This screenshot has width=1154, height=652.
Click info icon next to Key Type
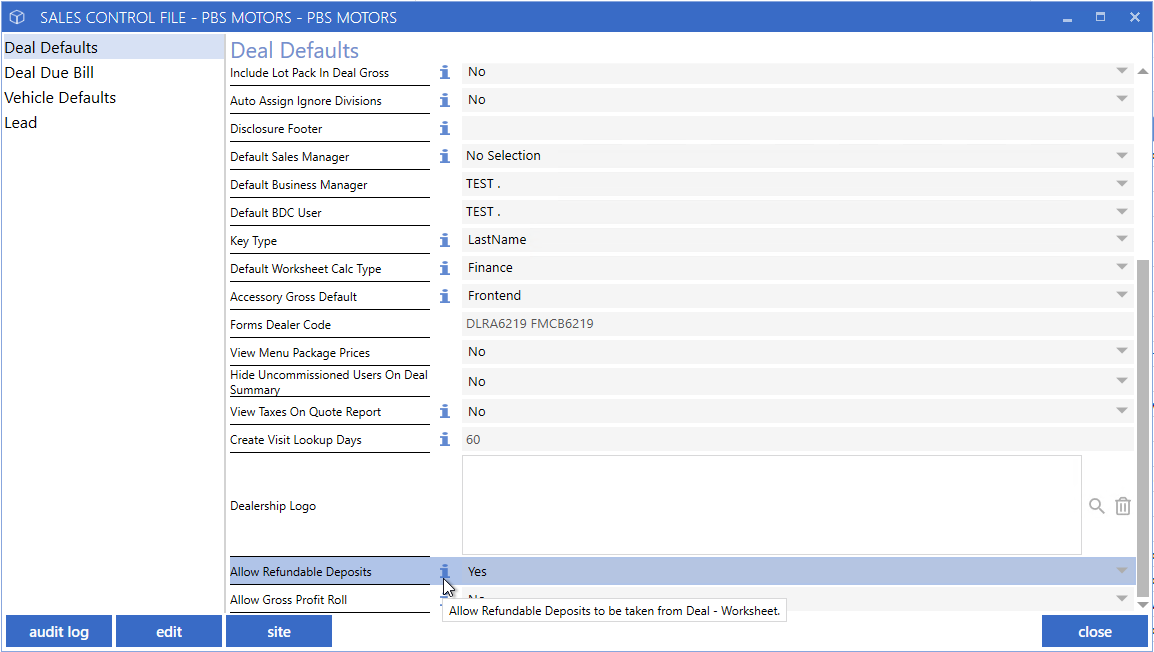tap(445, 240)
